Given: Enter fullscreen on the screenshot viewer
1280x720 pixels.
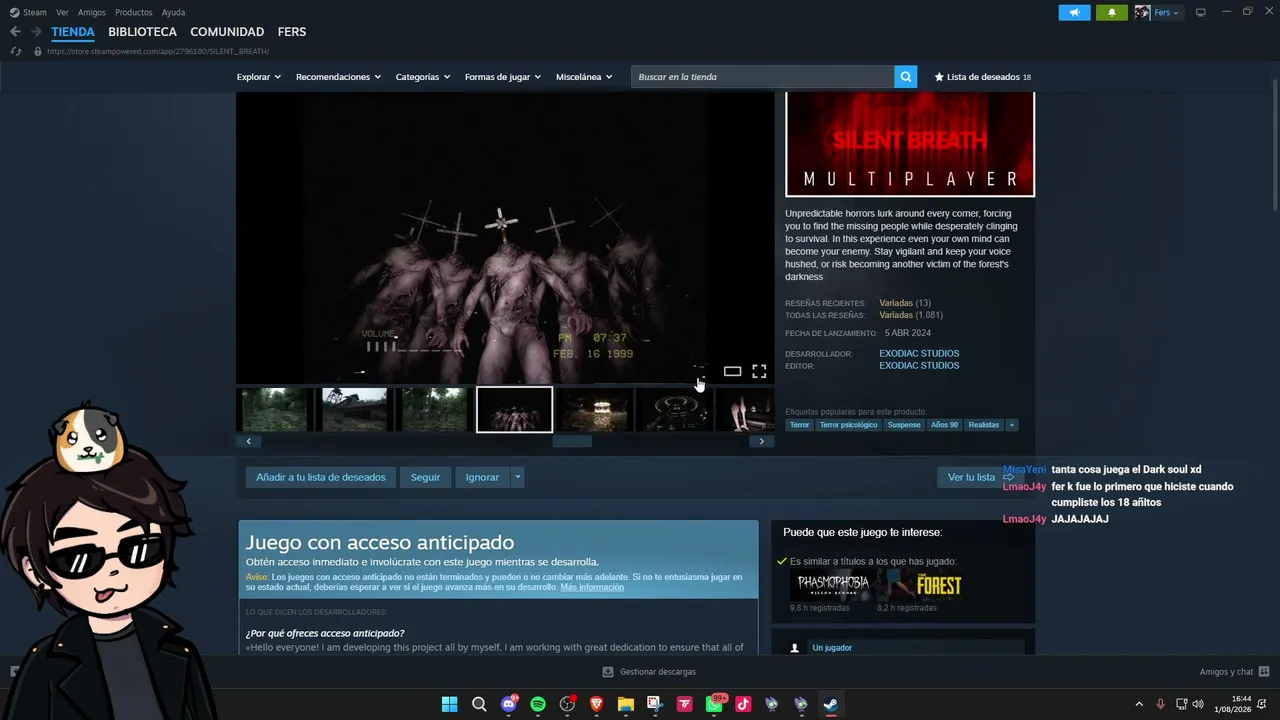Looking at the screenshot, I should point(759,371).
